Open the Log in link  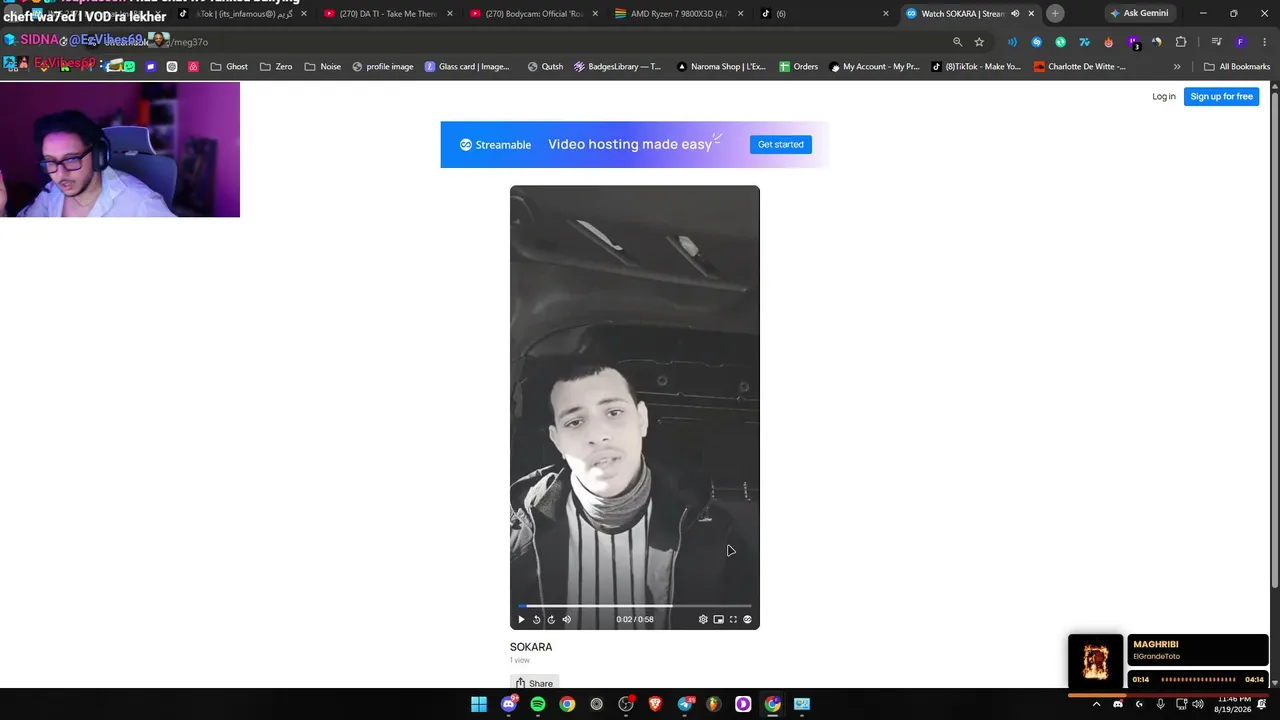pos(1164,97)
